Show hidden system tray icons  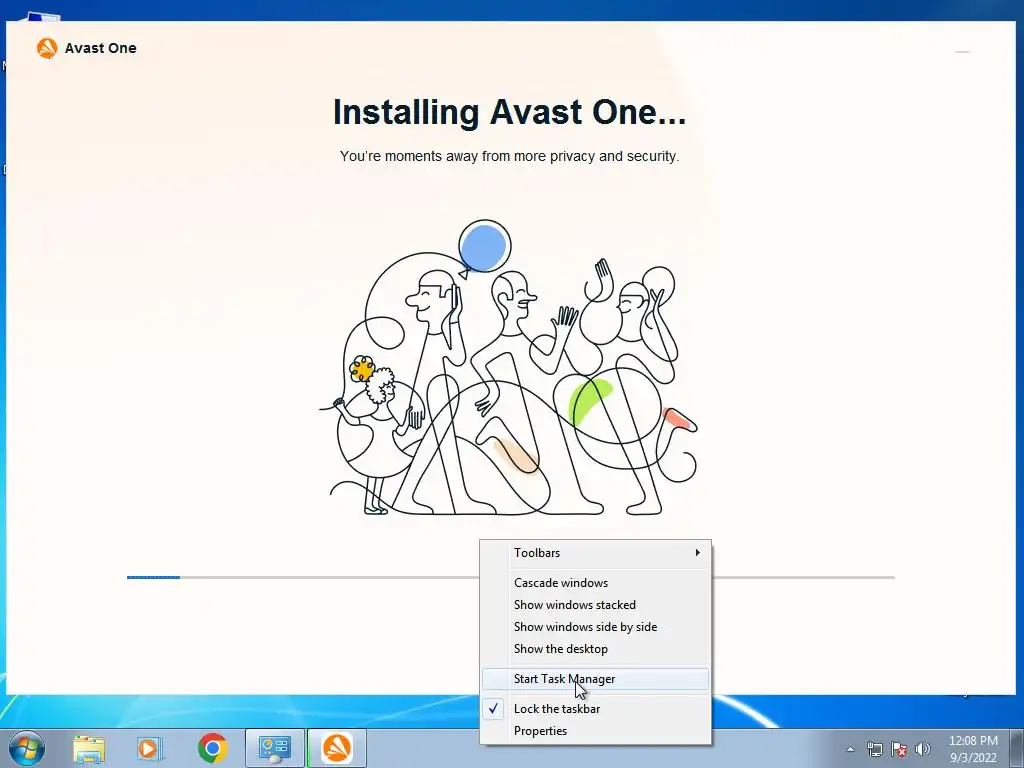pyautogui.click(x=850, y=749)
